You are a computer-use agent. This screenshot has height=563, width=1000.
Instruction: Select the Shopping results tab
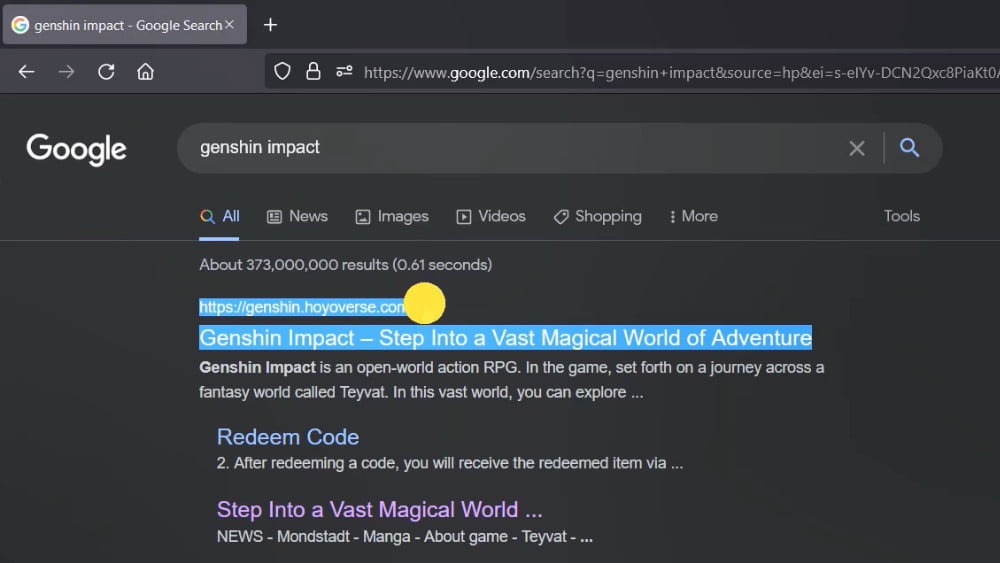597,216
